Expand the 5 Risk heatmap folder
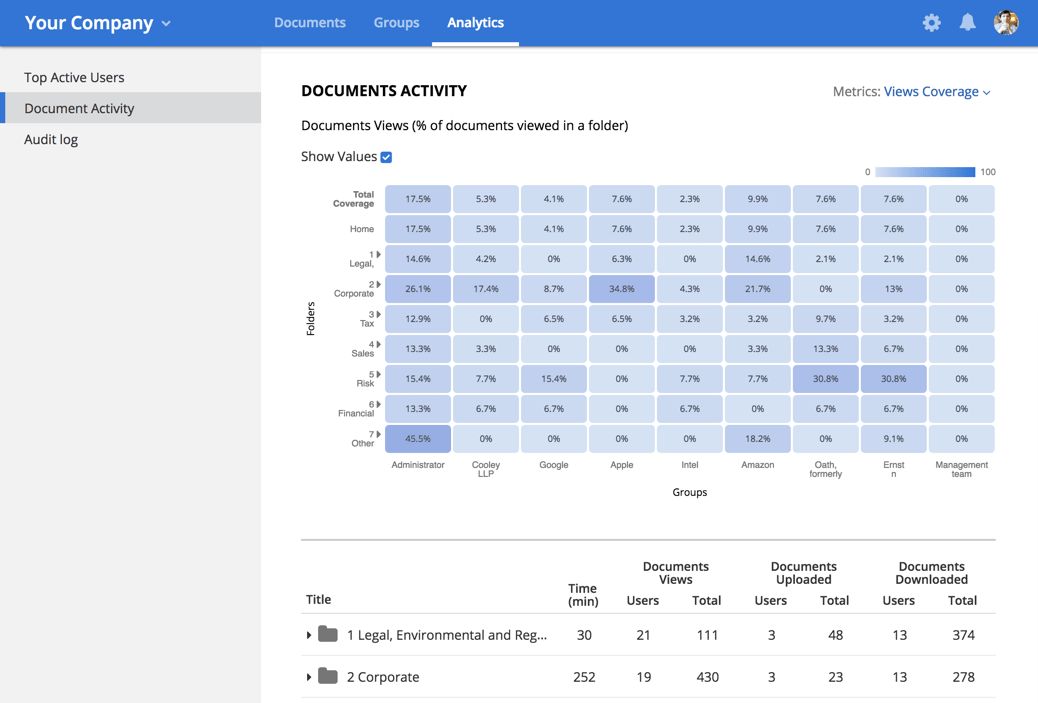The image size is (1038, 703). (x=378, y=375)
